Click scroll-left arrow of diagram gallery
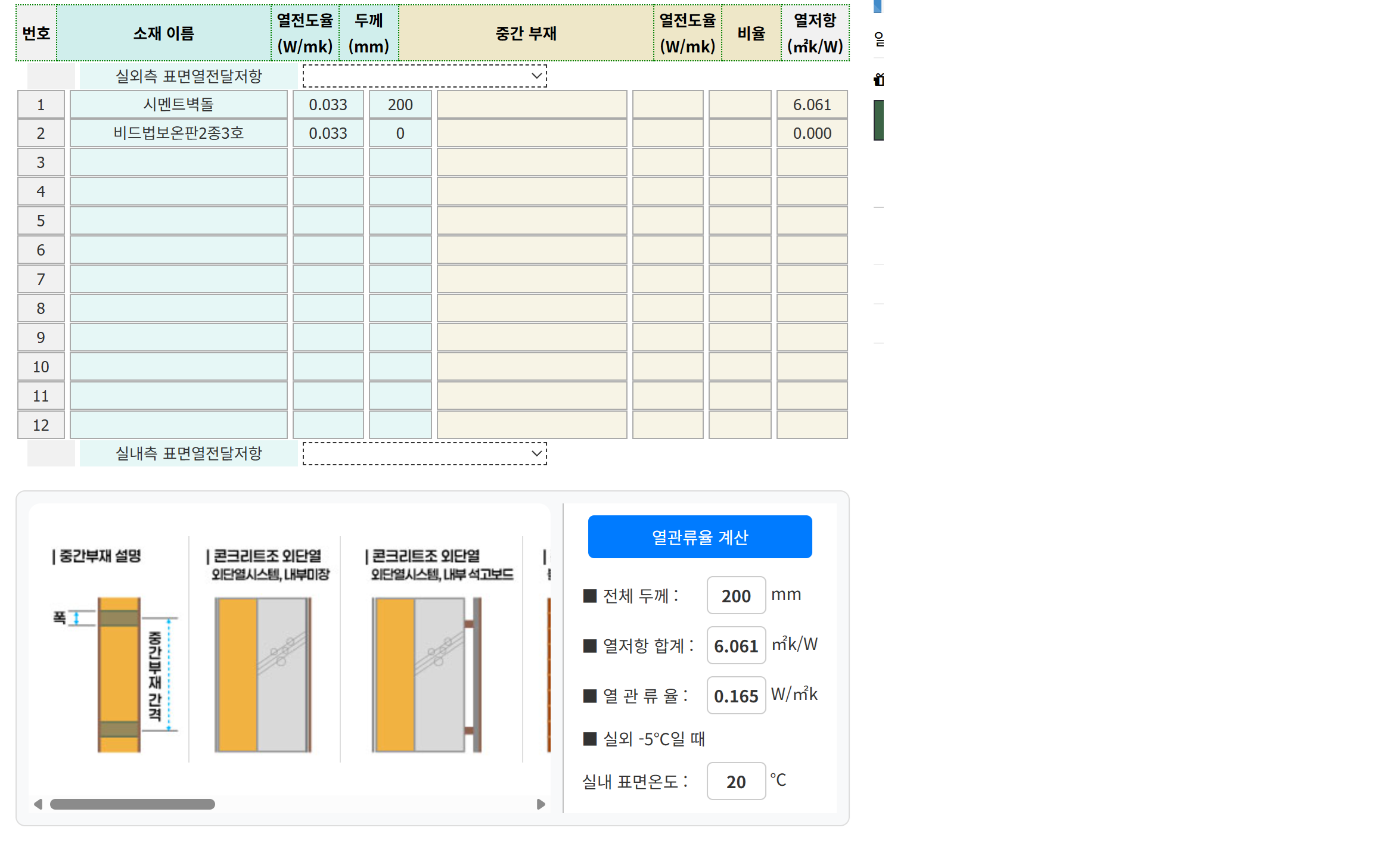Viewport: 1373px width, 868px height. pos(38,804)
